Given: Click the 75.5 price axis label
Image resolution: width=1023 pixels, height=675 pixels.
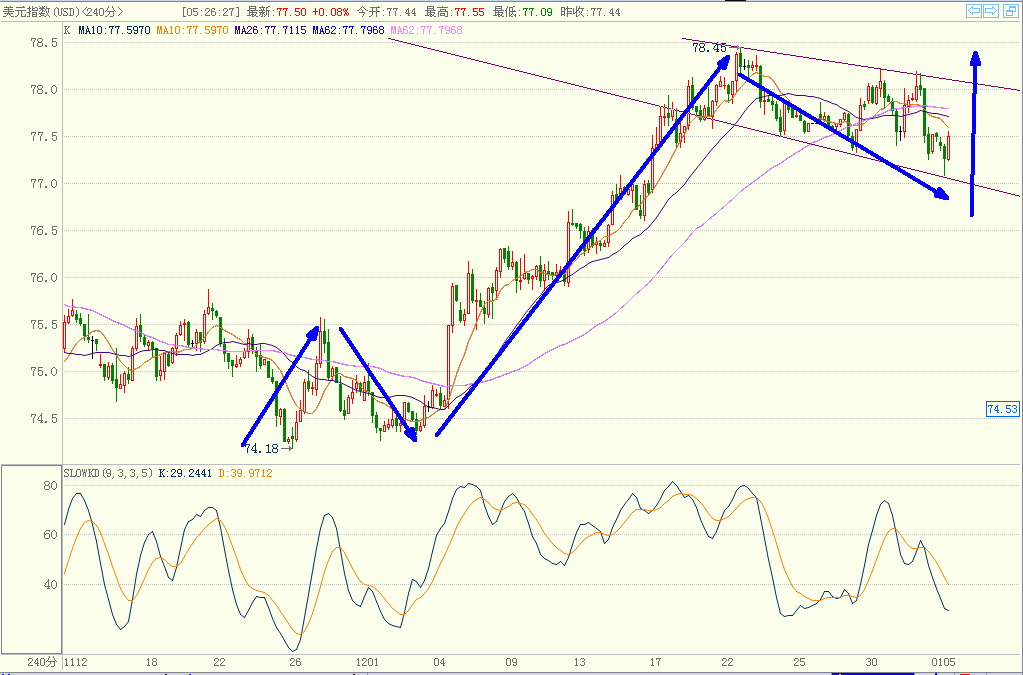Looking at the screenshot, I should 44,325.
